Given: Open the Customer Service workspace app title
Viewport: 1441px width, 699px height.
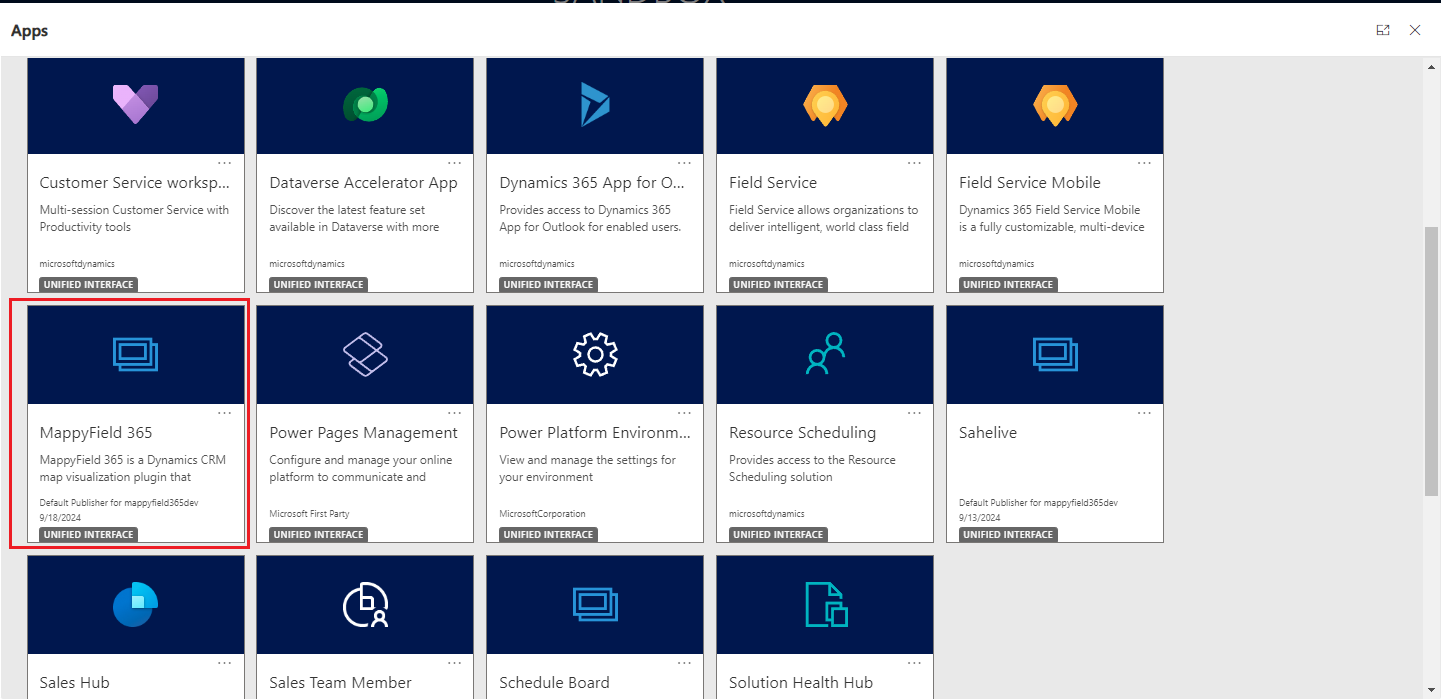Looking at the screenshot, I should [135, 183].
